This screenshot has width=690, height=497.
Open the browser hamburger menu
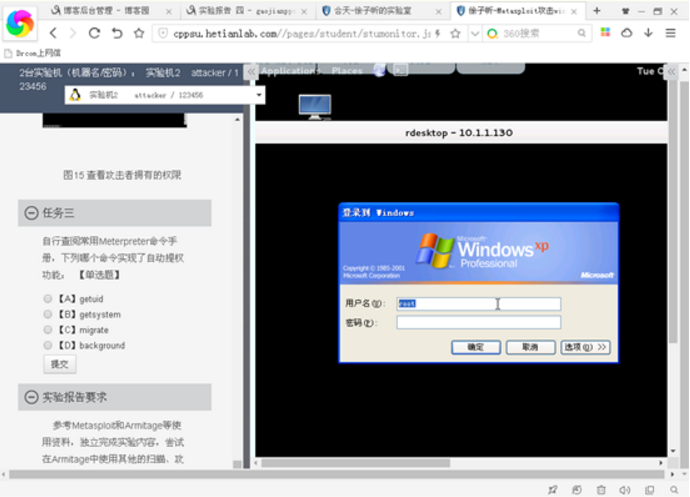pyautogui.click(x=671, y=33)
